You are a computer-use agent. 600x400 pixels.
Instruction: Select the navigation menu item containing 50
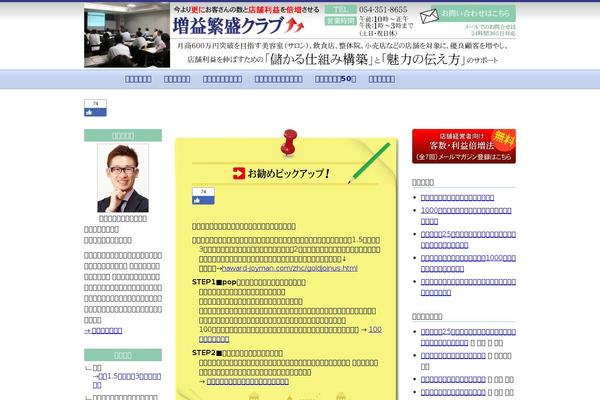click(x=336, y=79)
